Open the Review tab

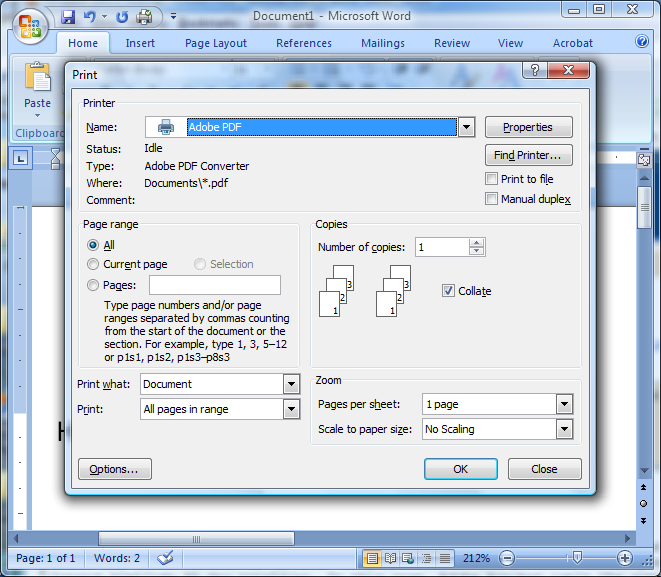point(452,43)
